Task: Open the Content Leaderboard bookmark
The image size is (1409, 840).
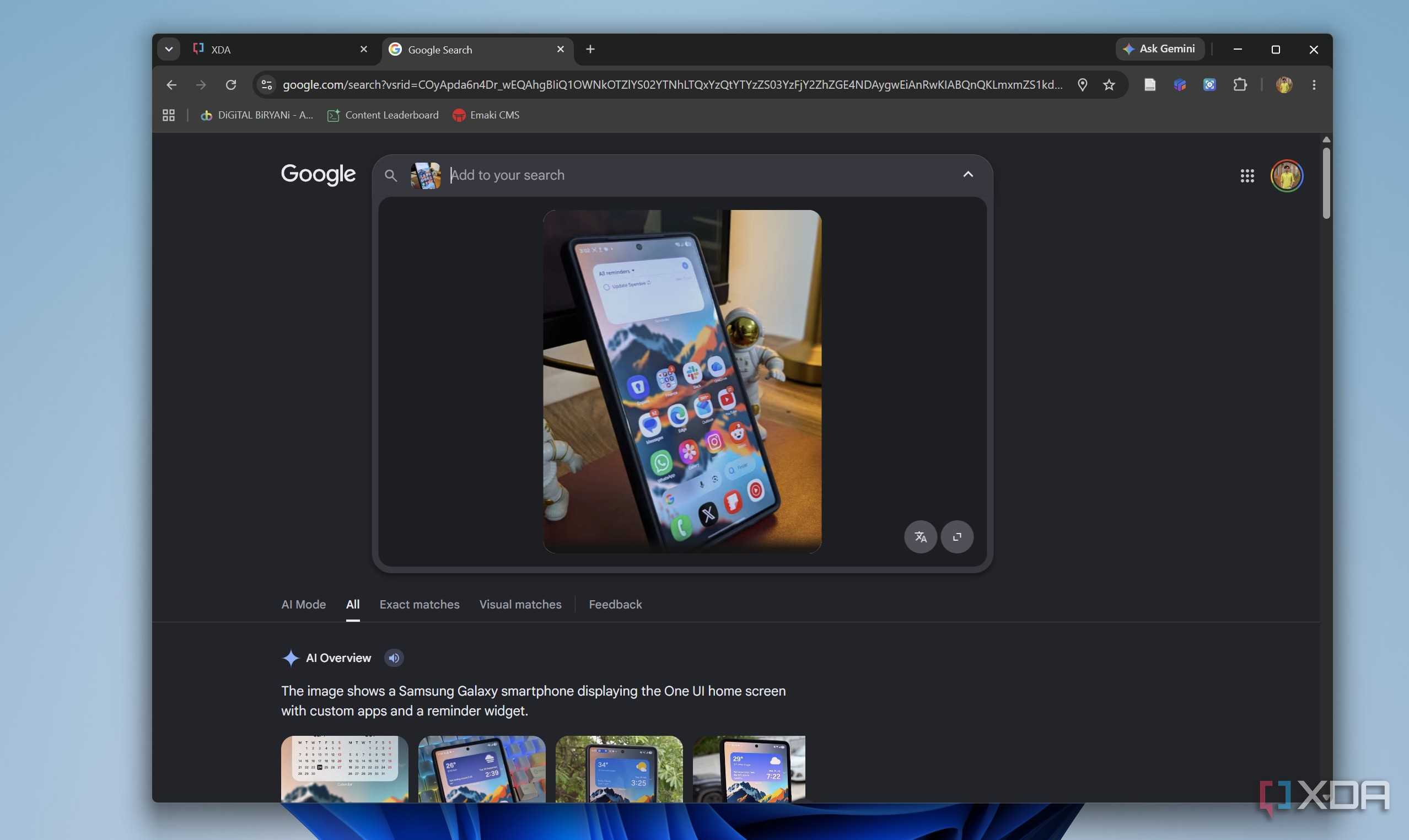Action: (x=383, y=115)
